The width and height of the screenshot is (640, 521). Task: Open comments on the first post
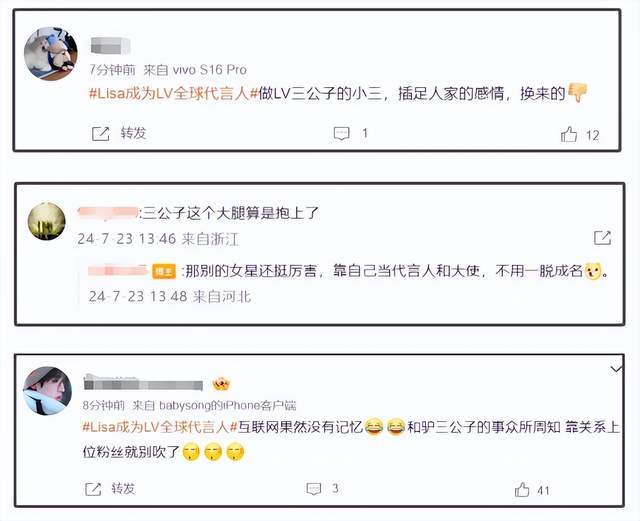click(x=342, y=133)
